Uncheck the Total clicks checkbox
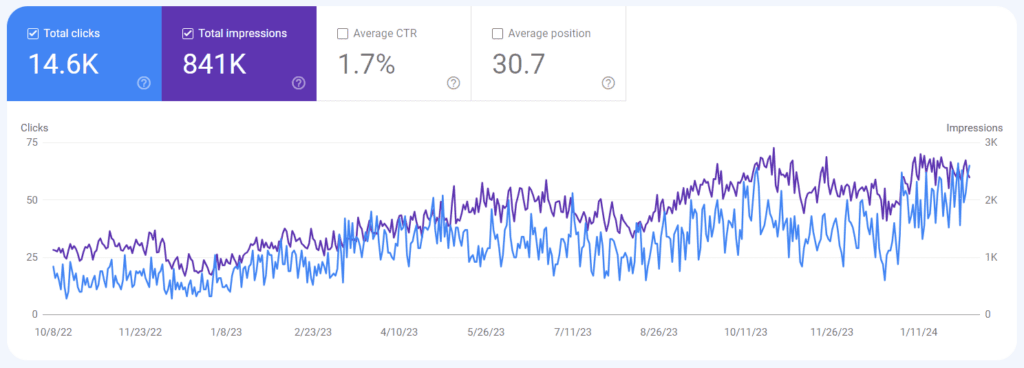This screenshot has height=368, width=1024. point(33,34)
